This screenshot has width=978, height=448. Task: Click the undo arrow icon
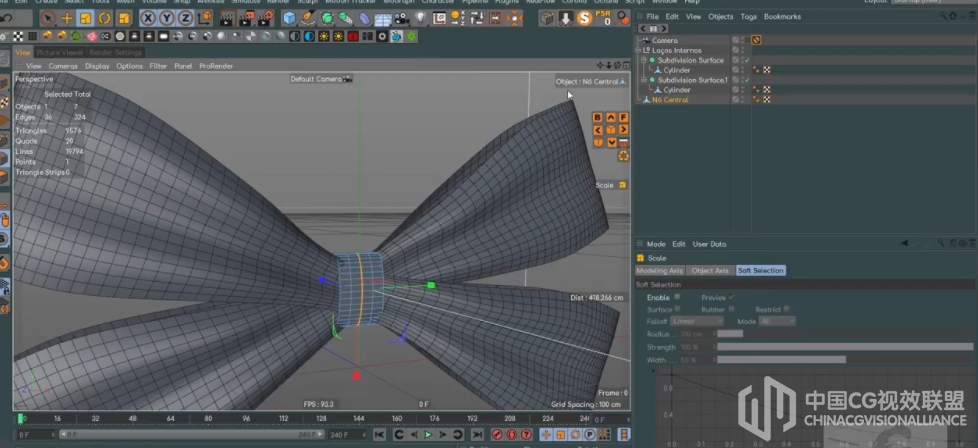[x=7, y=18]
